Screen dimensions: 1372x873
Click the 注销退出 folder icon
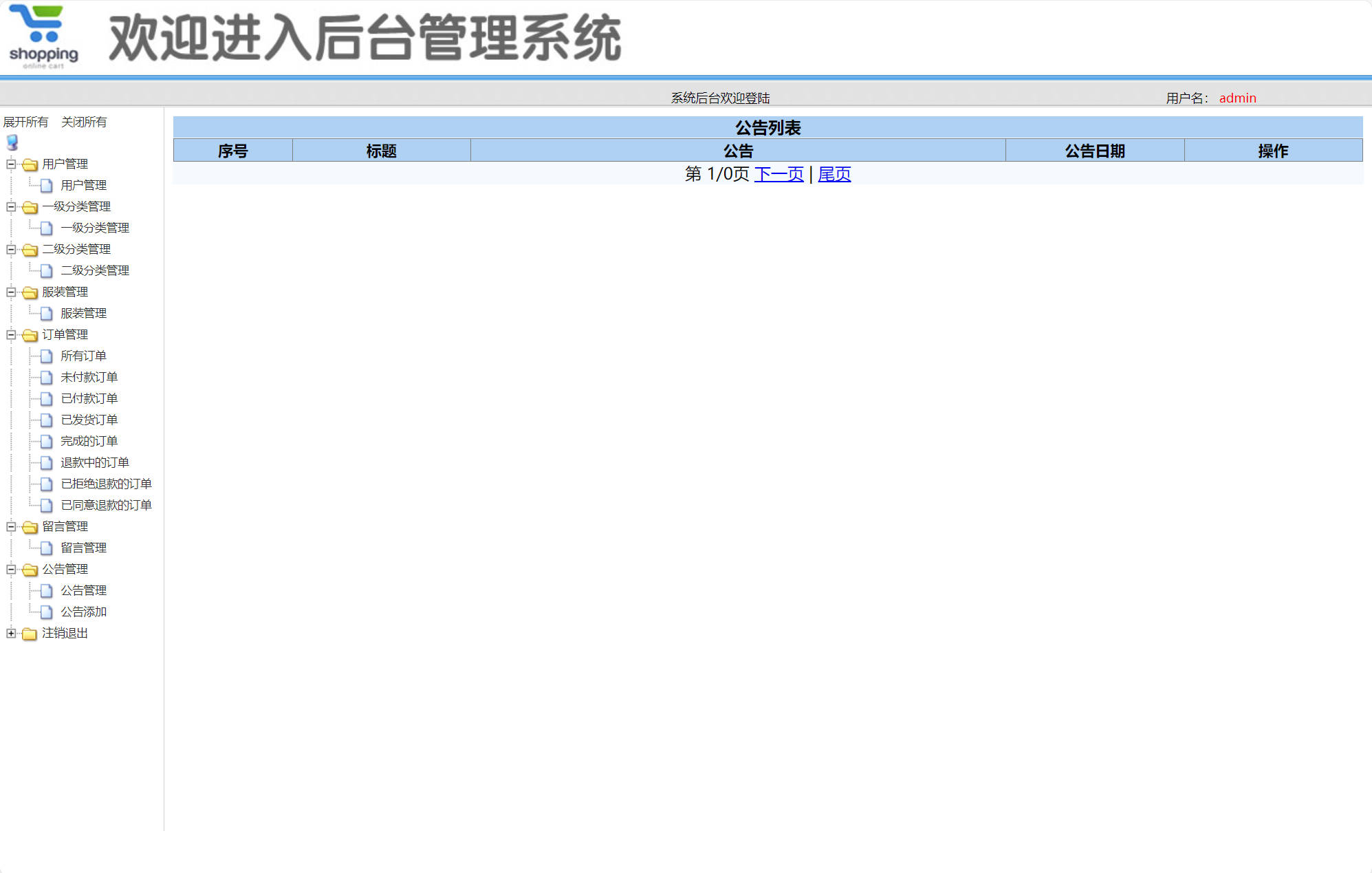pos(28,634)
